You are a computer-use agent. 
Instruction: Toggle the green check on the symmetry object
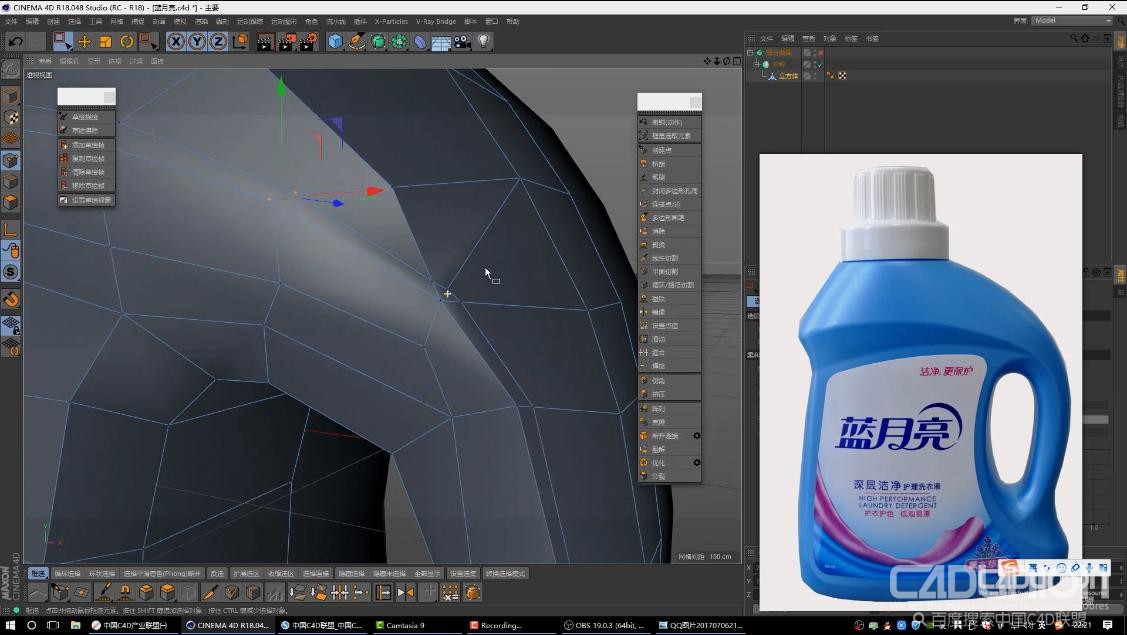[819, 64]
